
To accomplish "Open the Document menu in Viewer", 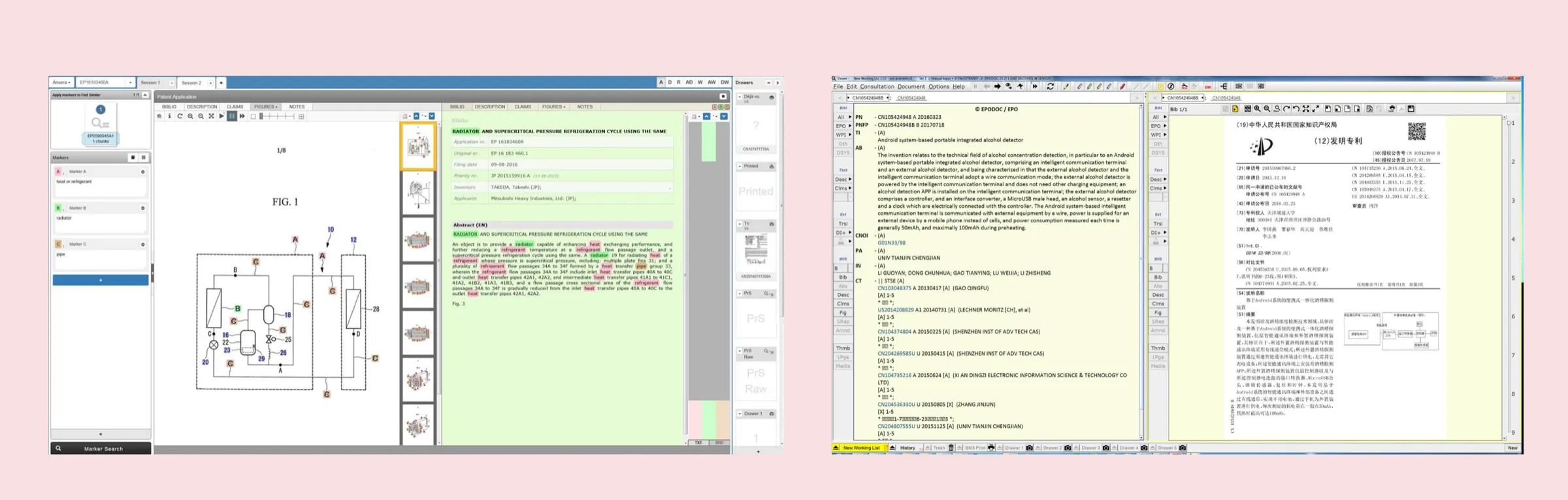I will point(911,86).
